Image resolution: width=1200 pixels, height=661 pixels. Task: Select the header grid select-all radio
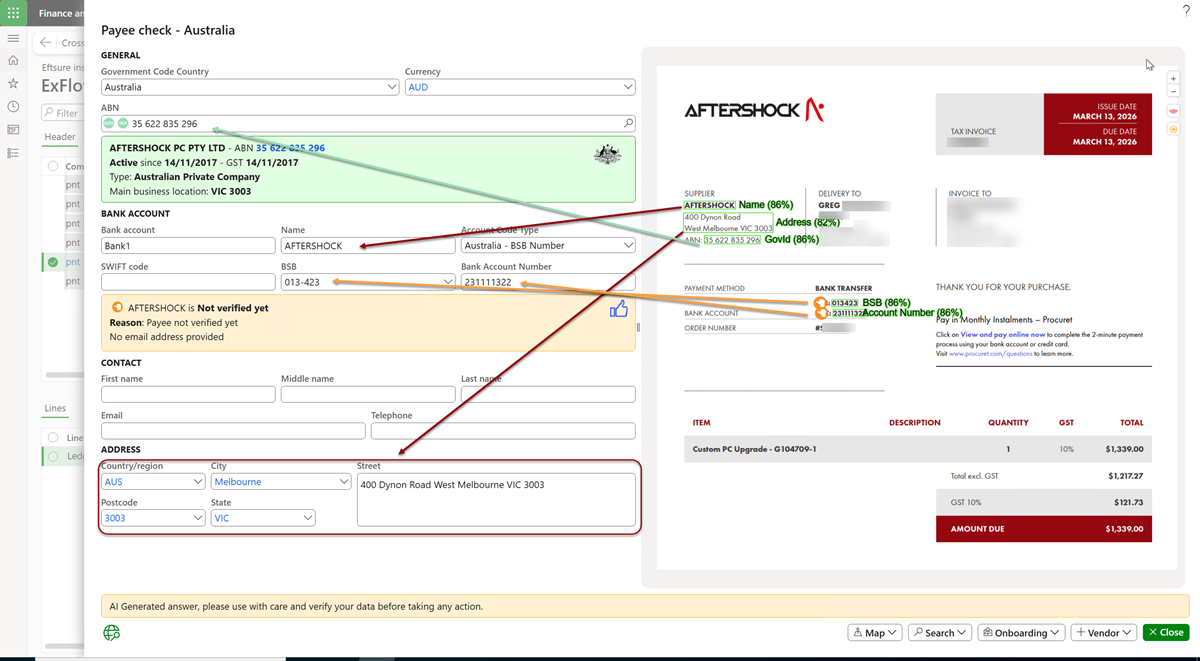point(53,166)
